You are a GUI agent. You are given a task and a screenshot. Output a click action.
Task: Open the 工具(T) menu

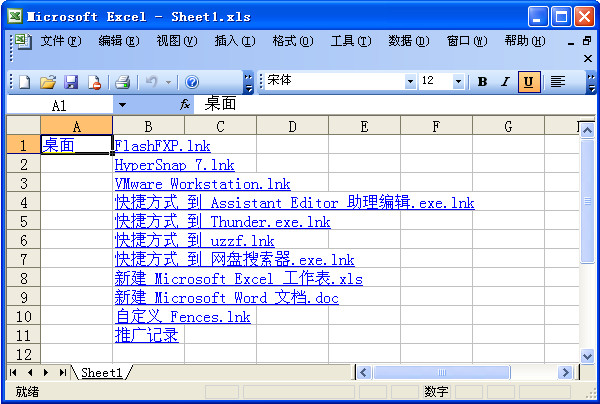351,41
